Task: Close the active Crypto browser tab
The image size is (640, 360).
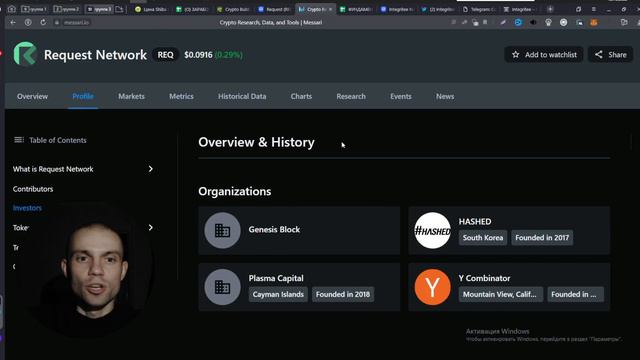Action: point(330,9)
